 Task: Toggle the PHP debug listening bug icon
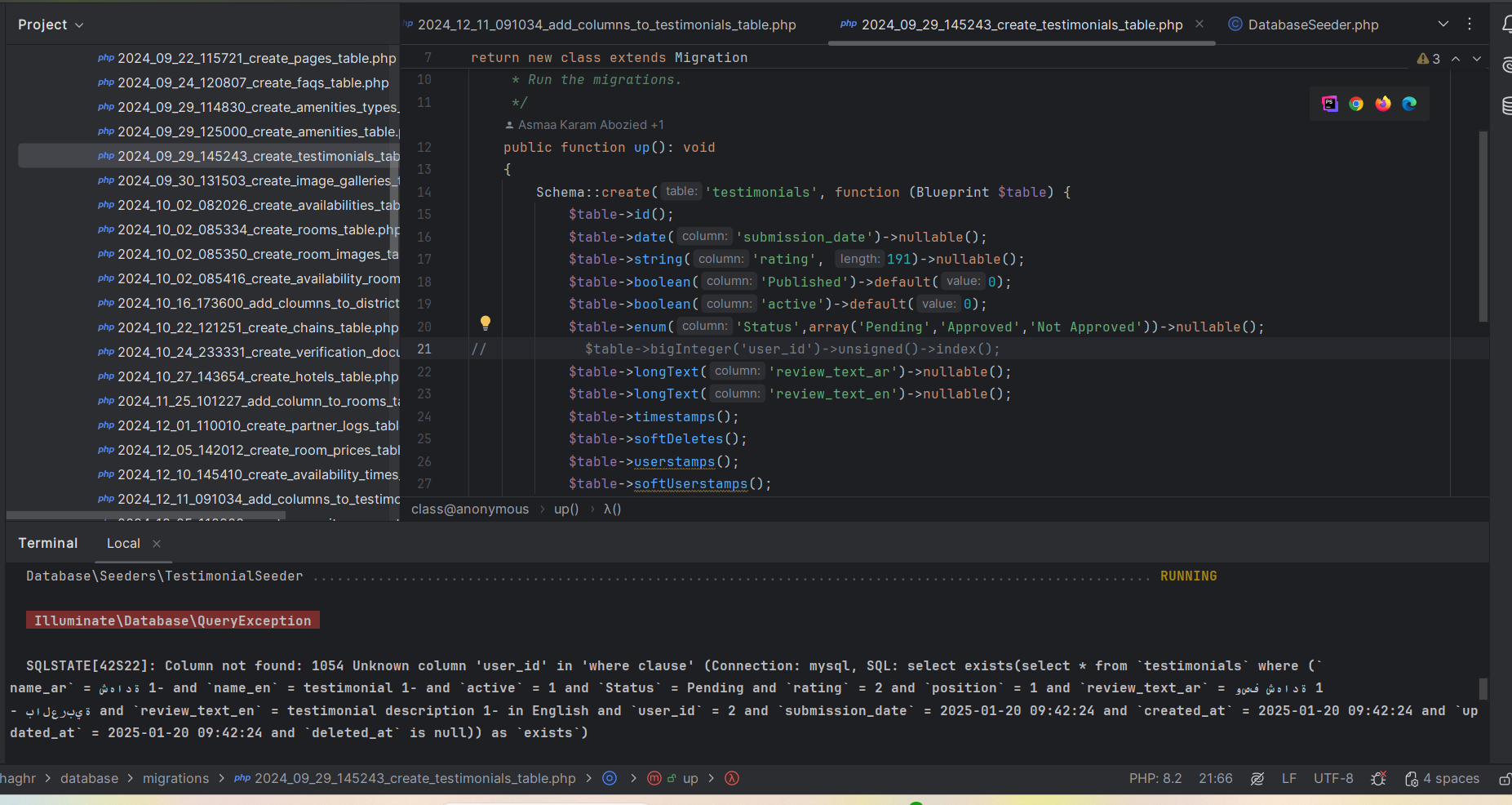[1378, 779]
